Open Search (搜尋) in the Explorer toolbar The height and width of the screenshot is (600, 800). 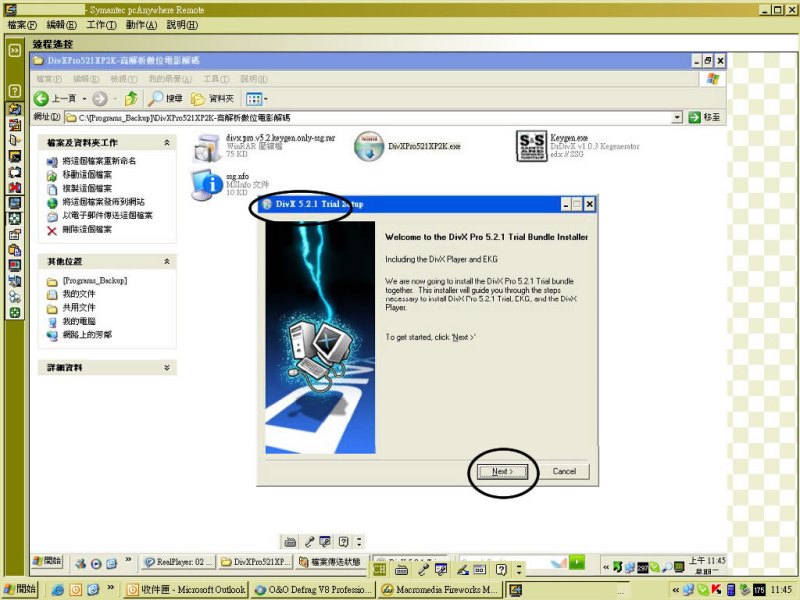click(165, 98)
